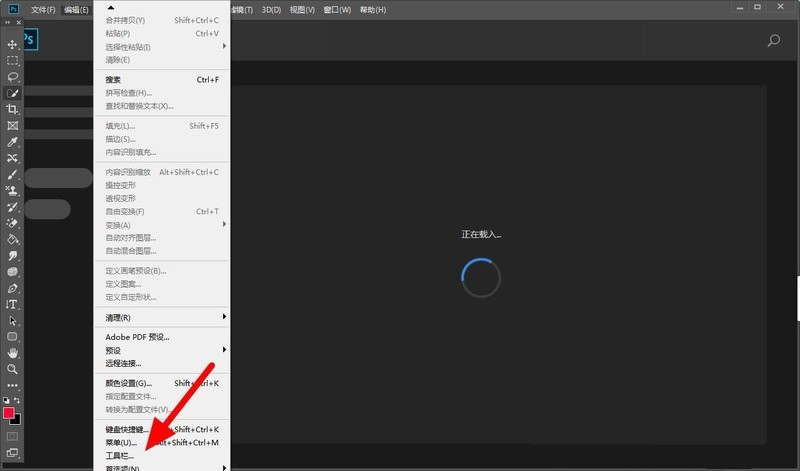Select the Frame tool
The width and height of the screenshot is (800, 471).
point(12,126)
